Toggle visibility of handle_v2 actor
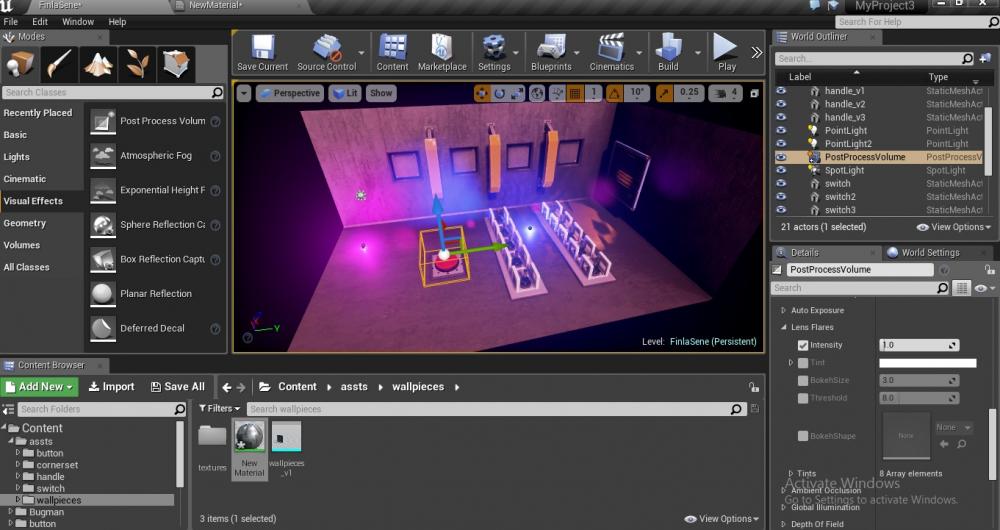1000x530 pixels. coord(781,104)
